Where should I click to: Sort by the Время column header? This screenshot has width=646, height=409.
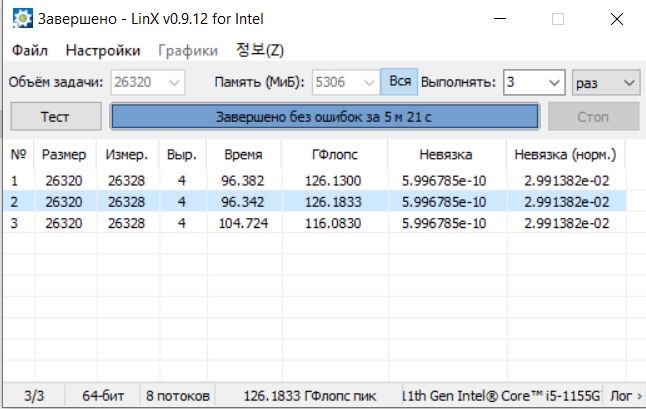click(x=244, y=155)
